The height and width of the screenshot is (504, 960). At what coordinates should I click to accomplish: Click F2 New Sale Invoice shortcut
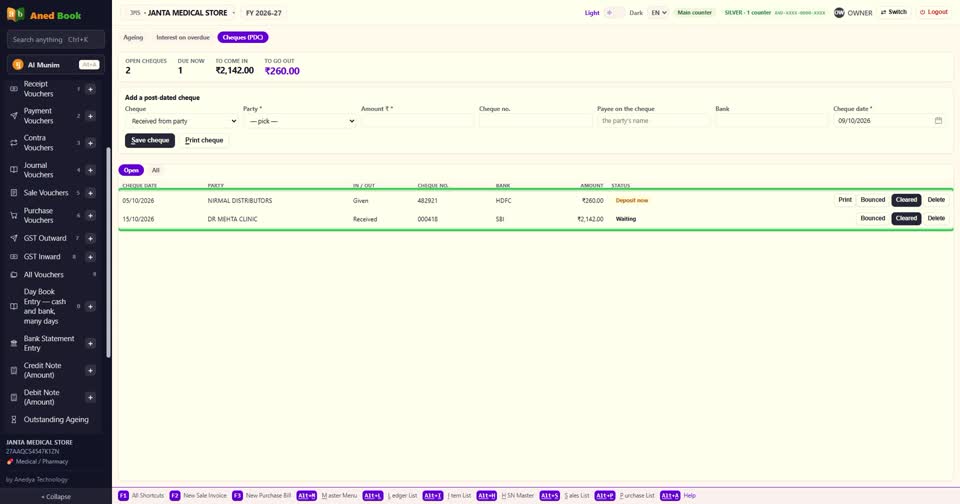click(x=198, y=495)
